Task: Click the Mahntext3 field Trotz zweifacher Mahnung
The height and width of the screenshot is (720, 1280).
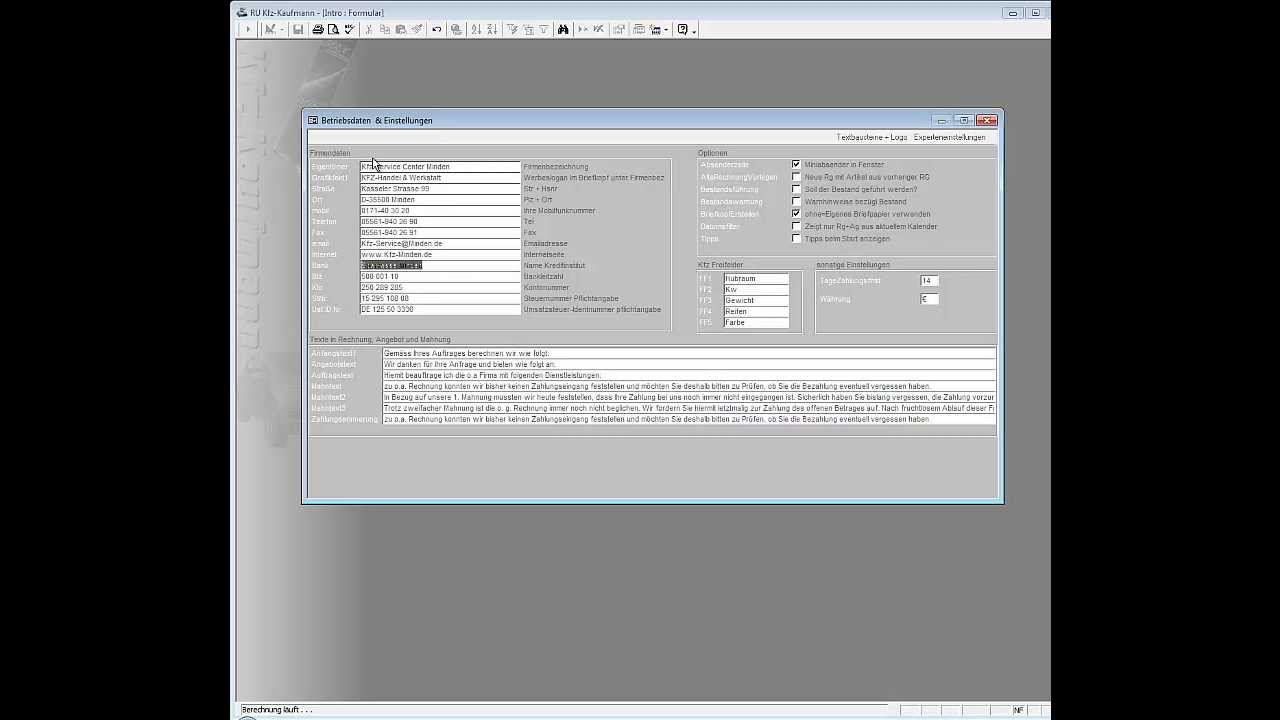Action: point(689,409)
